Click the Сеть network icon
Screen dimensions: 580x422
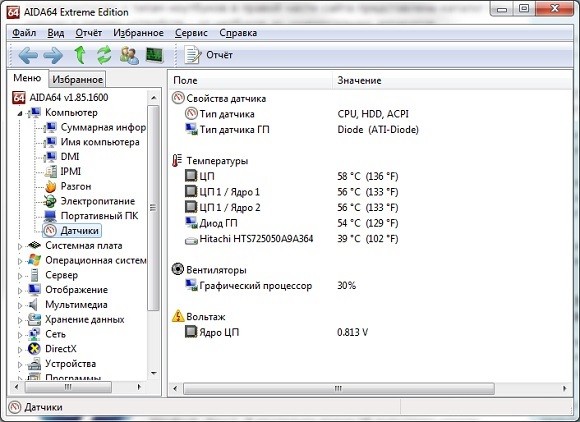pyautogui.click(x=34, y=334)
